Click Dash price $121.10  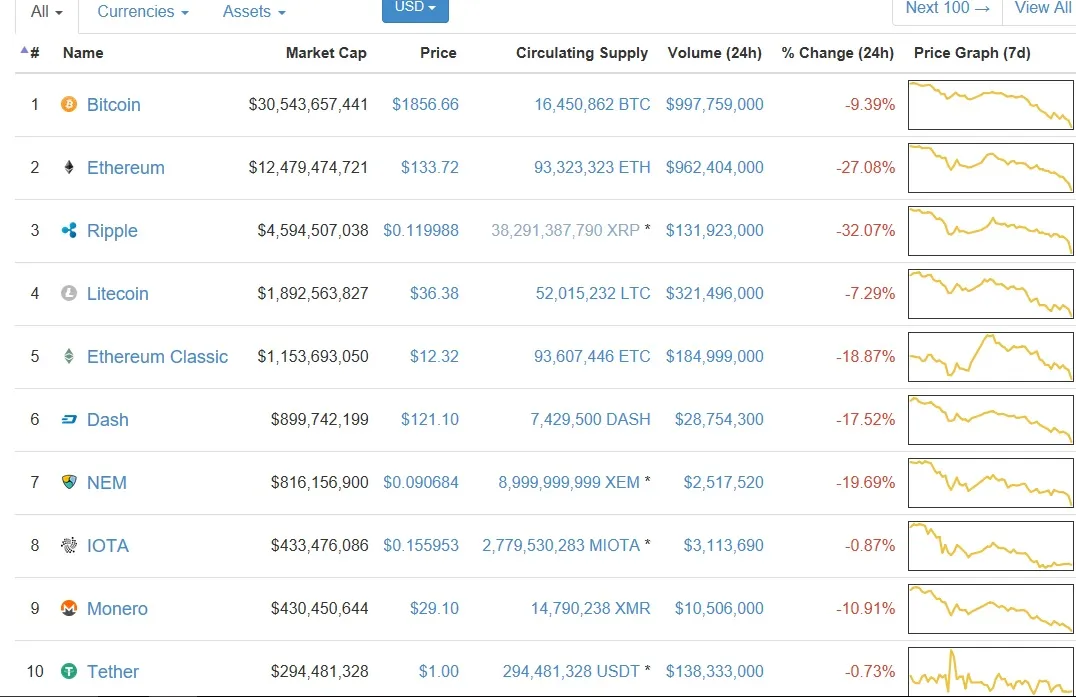click(430, 419)
